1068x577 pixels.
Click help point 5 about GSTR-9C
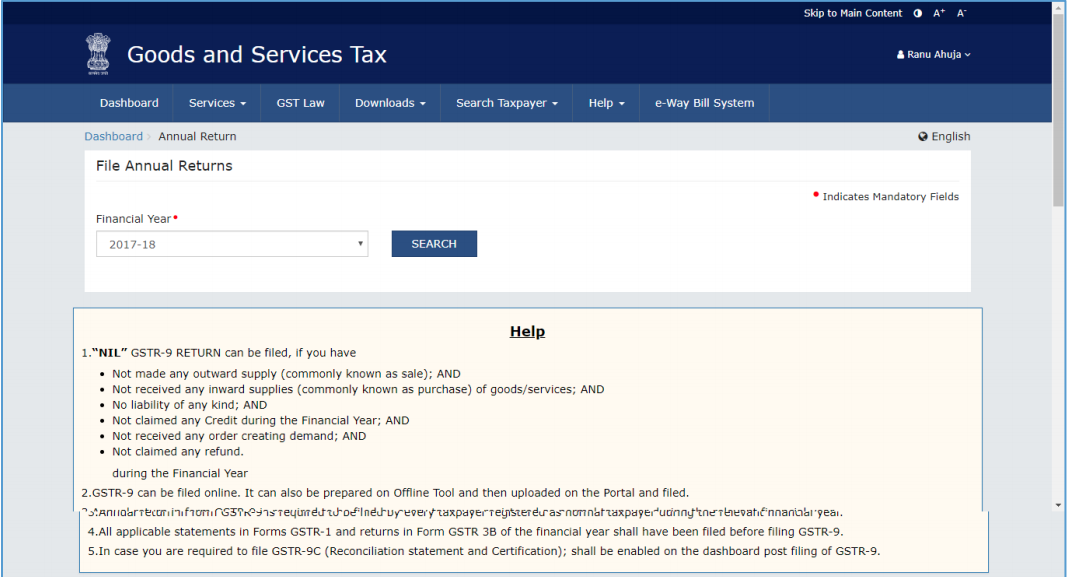484,551
